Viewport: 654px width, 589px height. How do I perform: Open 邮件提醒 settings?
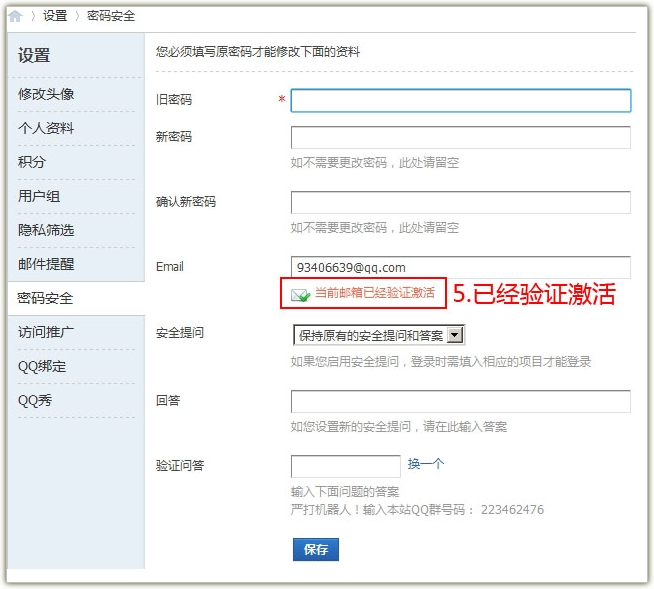pyautogui.click(x=46, y=264)
